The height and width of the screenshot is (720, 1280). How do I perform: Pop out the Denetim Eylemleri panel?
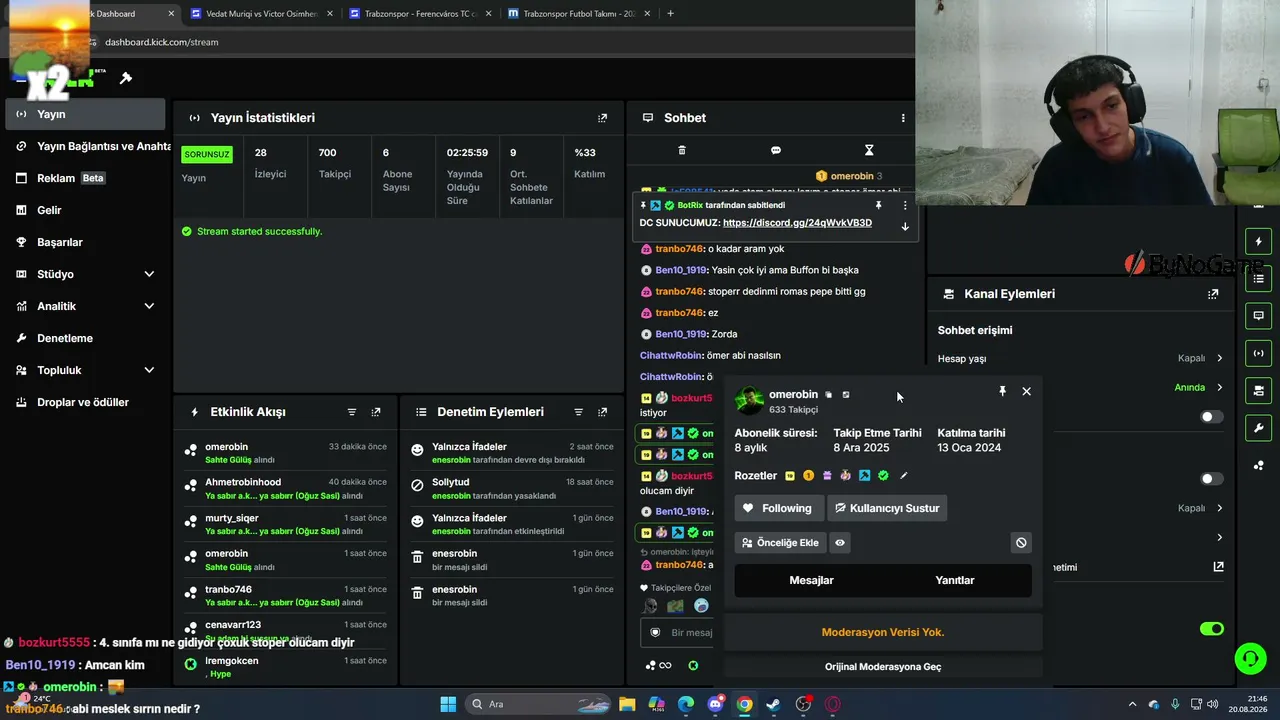tap(602, 412)
